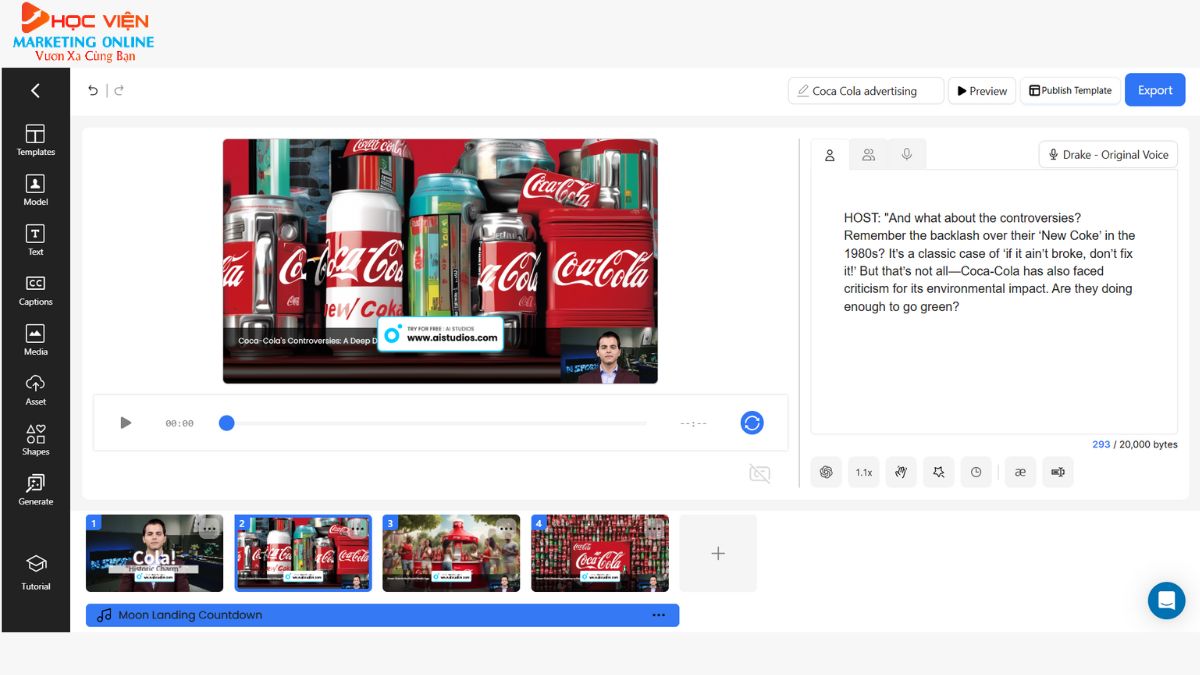Switch to the two-person conversation tab
Viewport: 1200px width, 675px height.
click(x=868, y=155)
